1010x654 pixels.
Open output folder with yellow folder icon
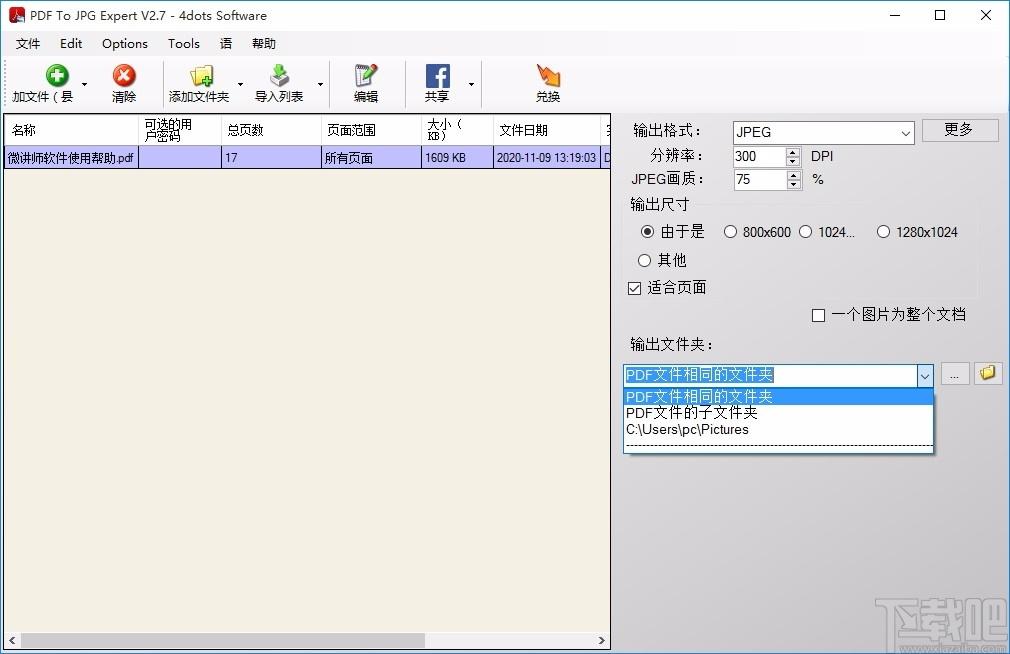[987, 373]
